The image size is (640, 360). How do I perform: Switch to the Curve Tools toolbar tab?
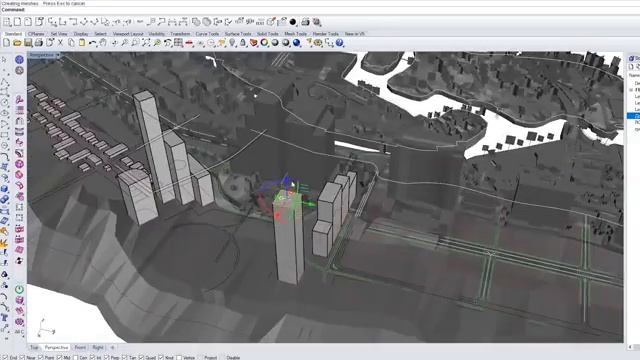[207, 34]
